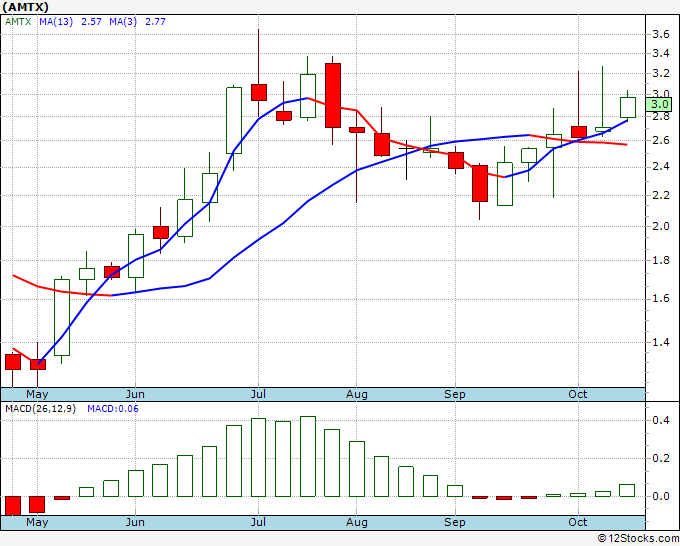Click the highlighted current price box 3.0

(659, 105)
